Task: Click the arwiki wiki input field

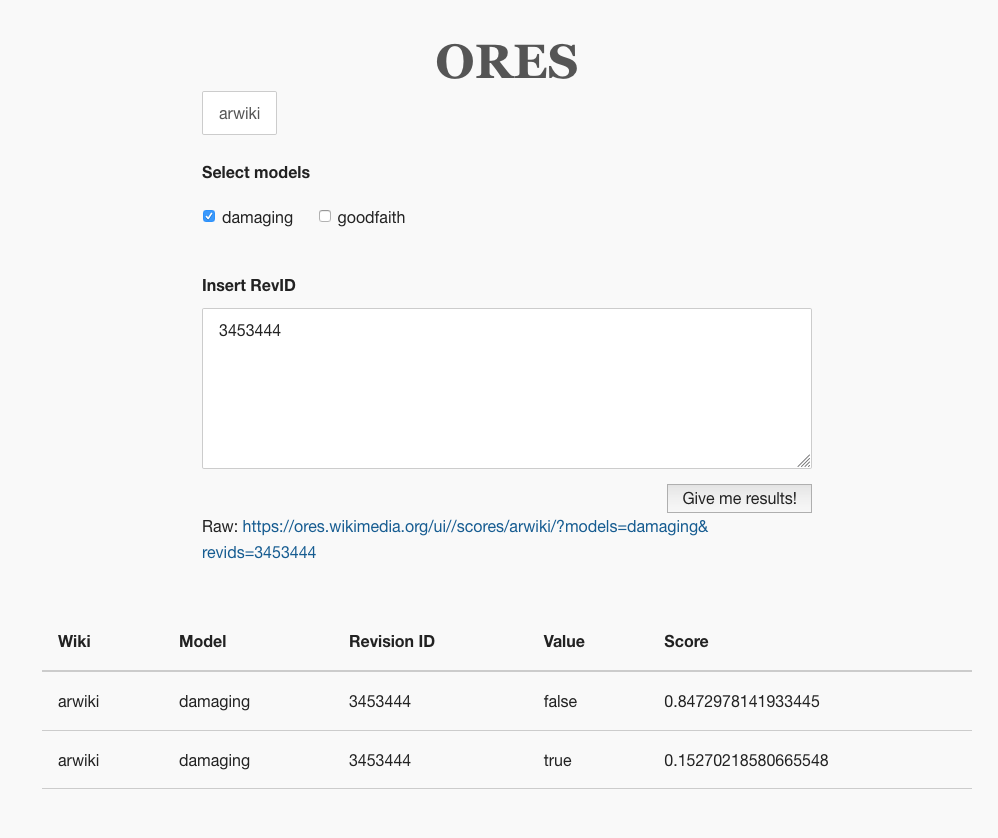Action: coord(239,113)
